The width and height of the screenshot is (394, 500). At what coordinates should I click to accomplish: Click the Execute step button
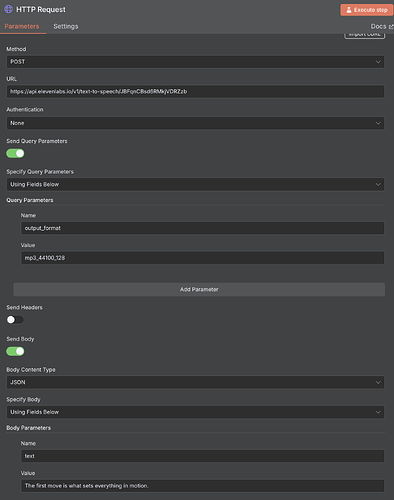point(367,10)
